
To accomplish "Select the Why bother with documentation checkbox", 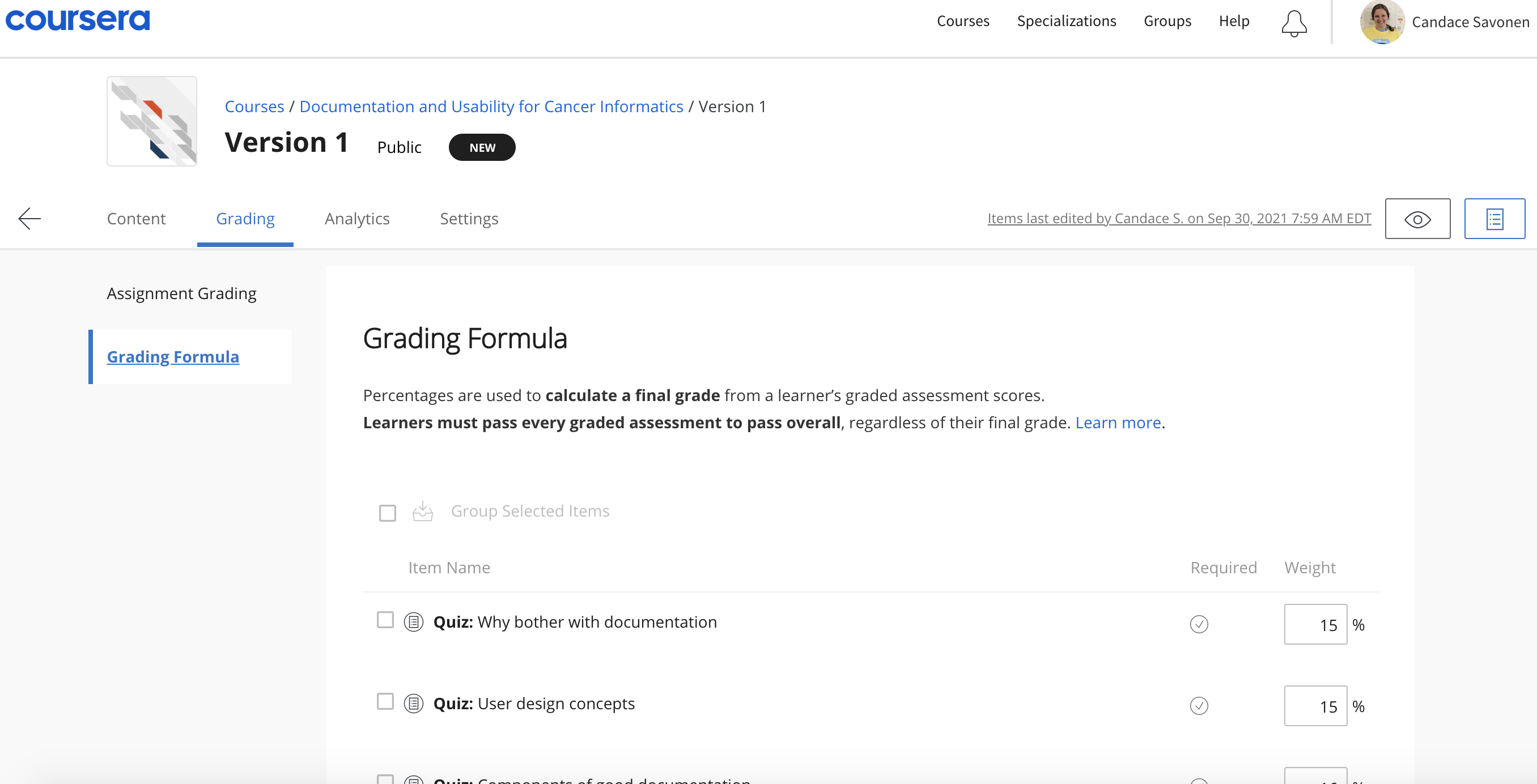I will pos(385,620).
